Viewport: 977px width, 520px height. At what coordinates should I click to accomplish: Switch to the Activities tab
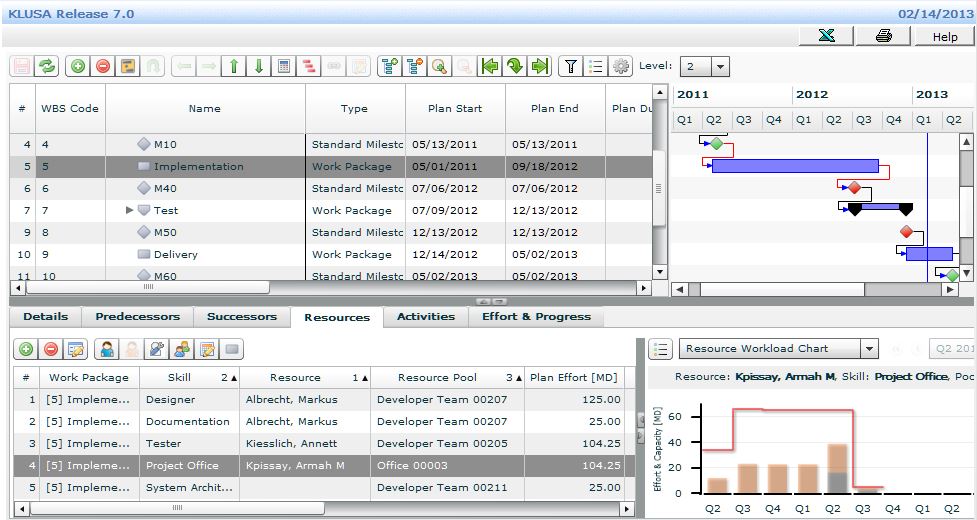click(x=426, y=316)
